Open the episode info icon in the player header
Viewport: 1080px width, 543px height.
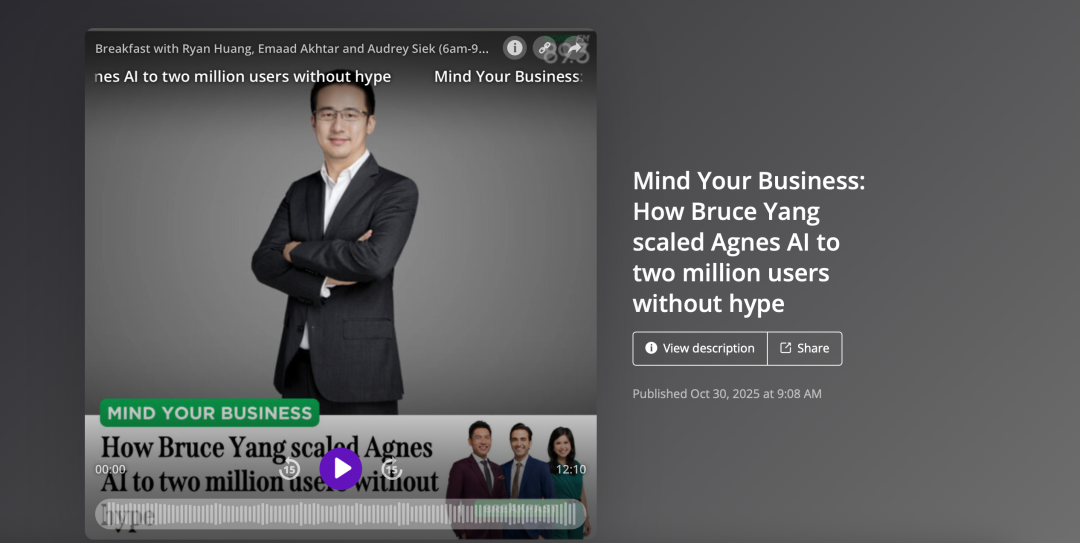tap(515, 48)
